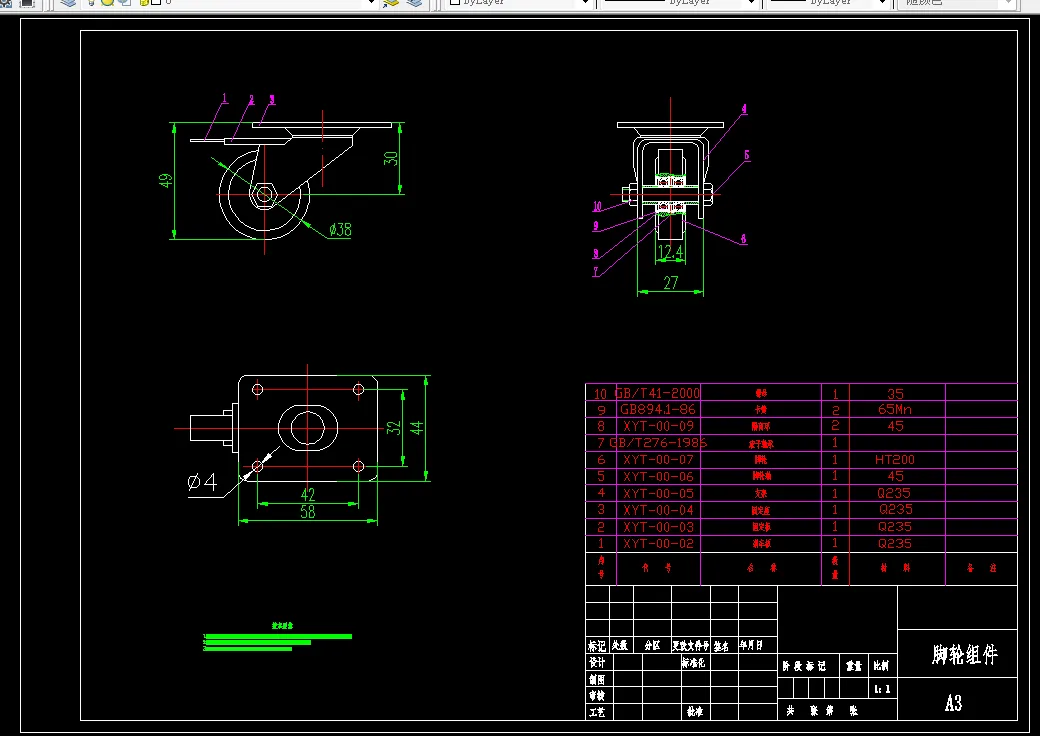Select the 35 material in row 10
Viewport: 1040px width, 736px height.
[895, 393]
